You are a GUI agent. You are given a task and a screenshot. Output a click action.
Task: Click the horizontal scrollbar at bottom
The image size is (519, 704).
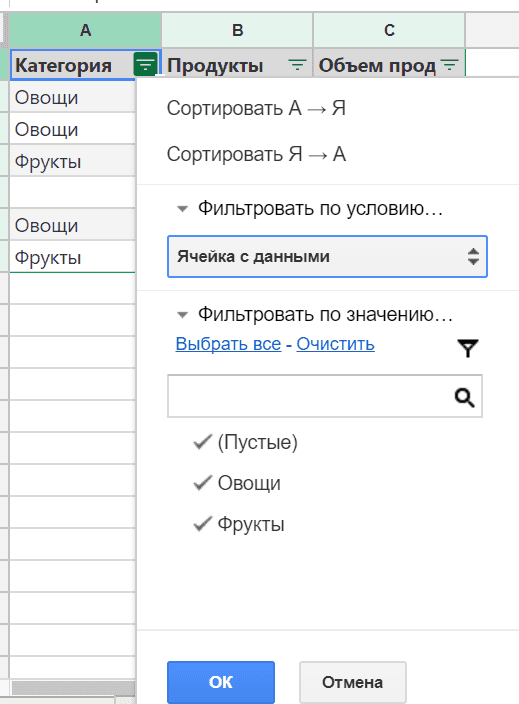(73, 687)
